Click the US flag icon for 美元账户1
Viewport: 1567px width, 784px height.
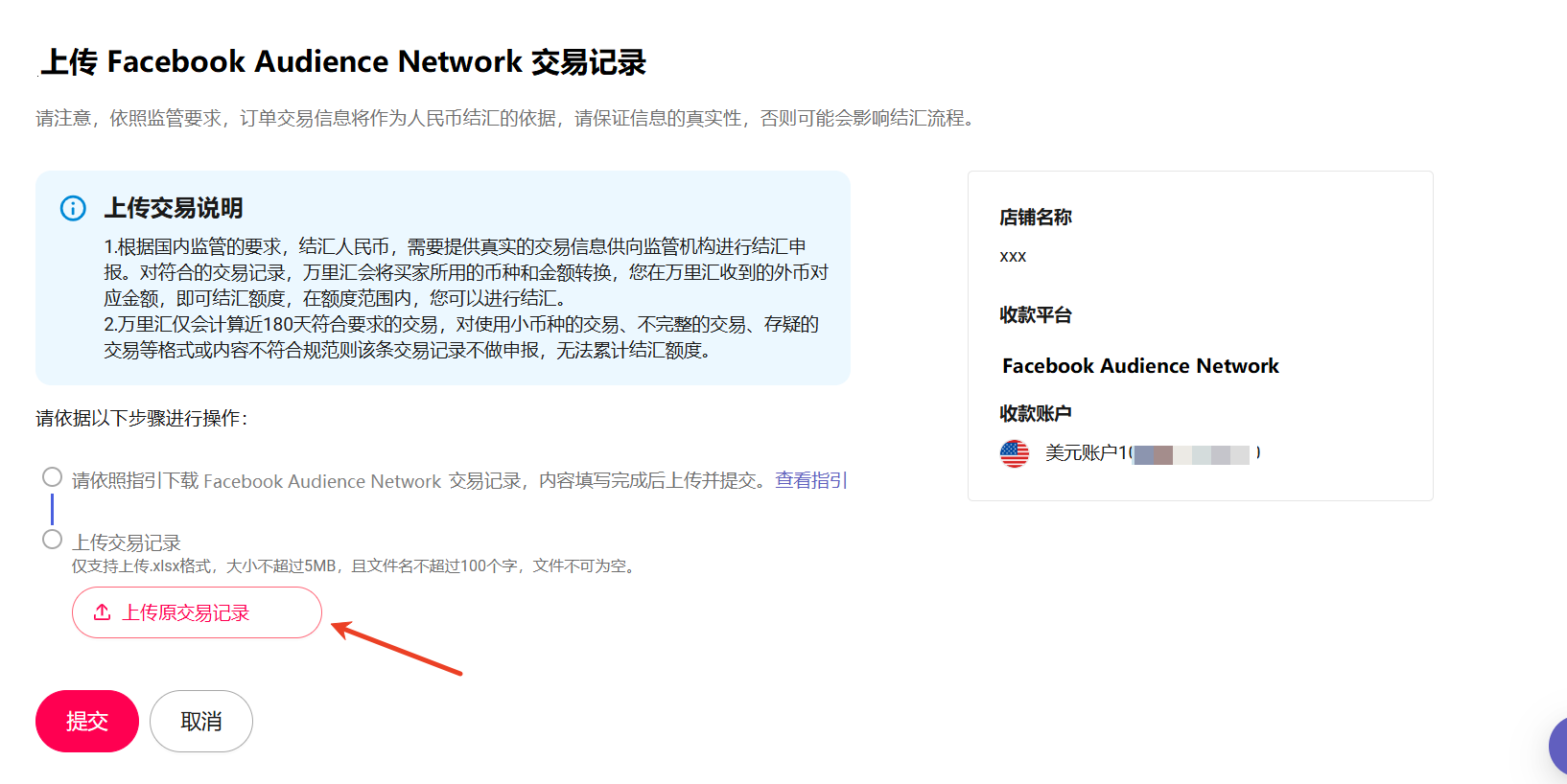click(x=1014, y=453)
